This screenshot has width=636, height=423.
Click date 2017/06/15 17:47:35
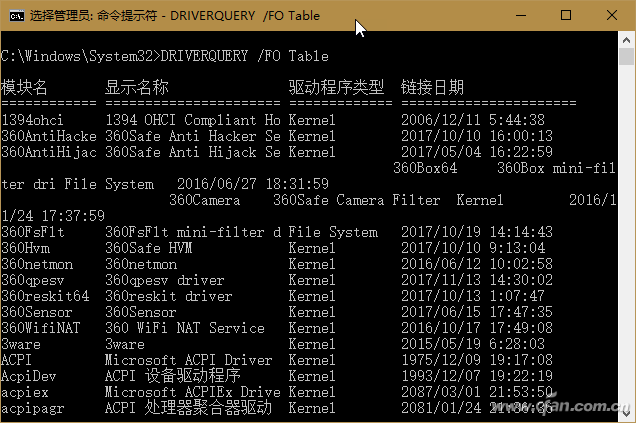[x=477, y=312]
